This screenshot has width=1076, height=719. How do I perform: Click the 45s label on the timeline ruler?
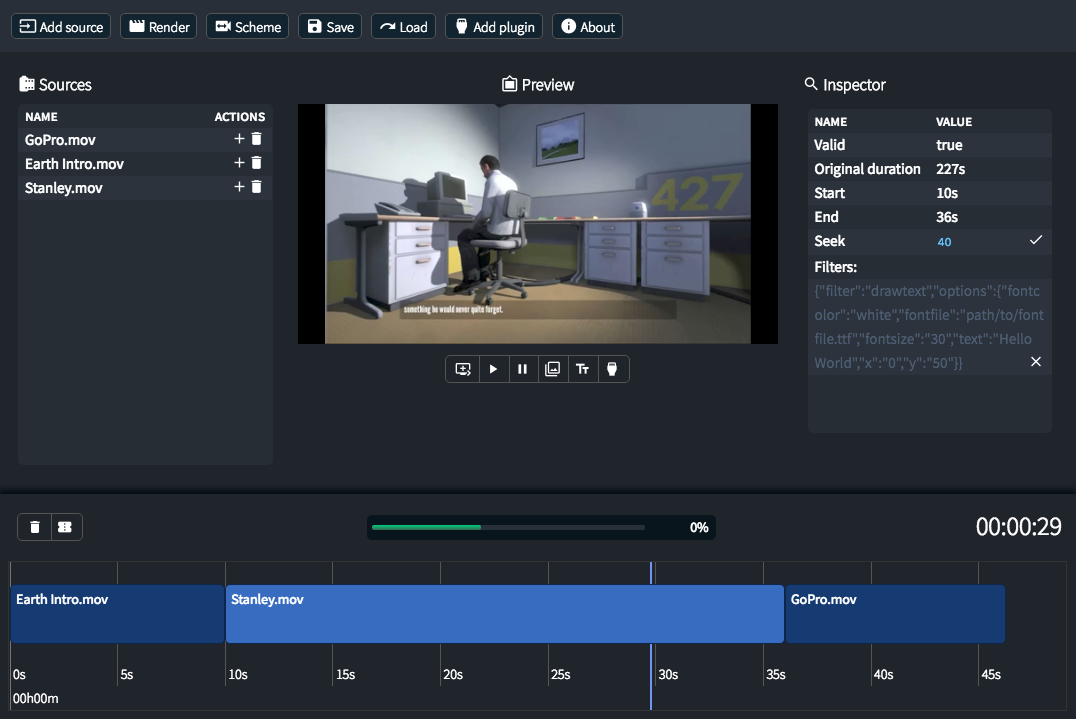(991, 674)
